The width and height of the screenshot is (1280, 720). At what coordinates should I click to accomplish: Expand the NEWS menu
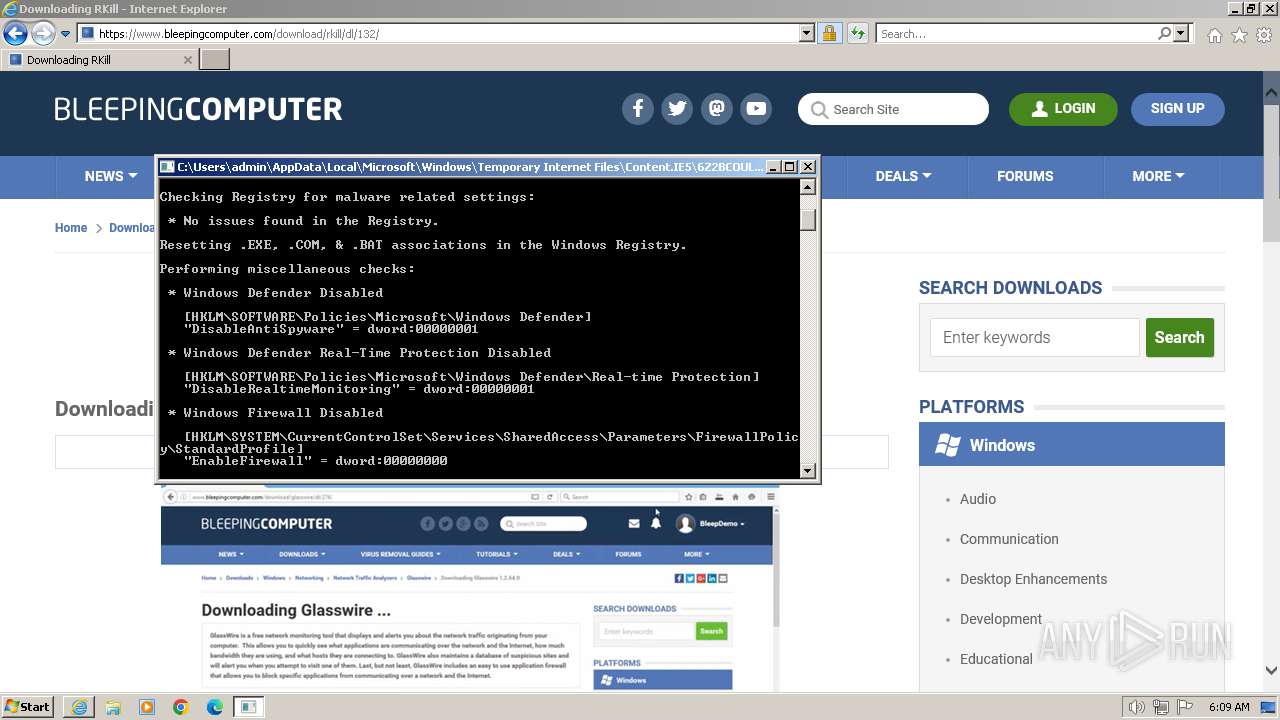point(111,176)
